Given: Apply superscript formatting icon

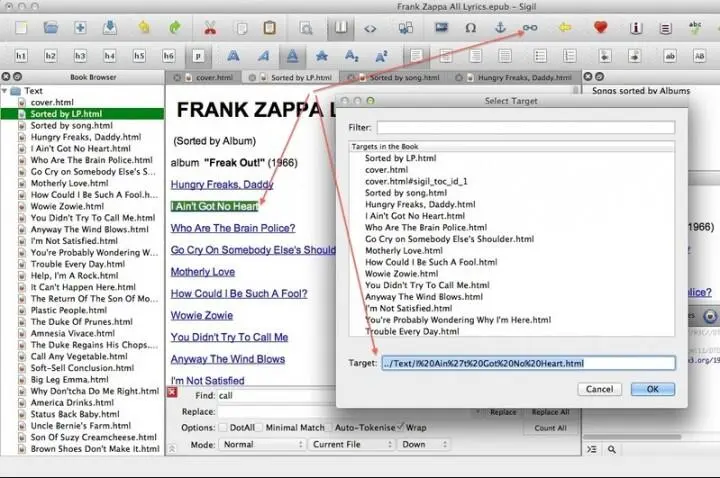Looking at the screenshot, I should tap(381, 56).
